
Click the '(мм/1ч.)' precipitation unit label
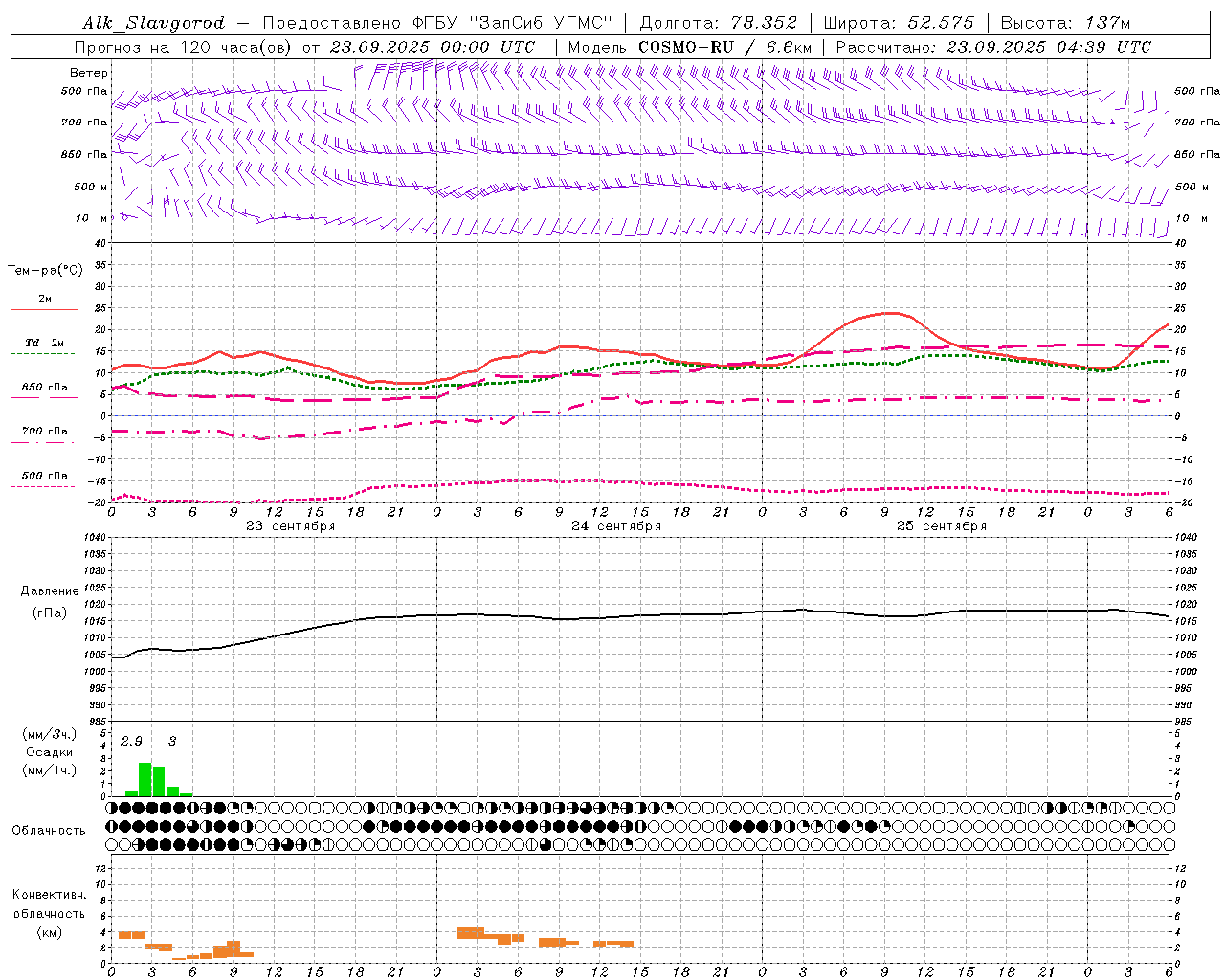[50, 770]
